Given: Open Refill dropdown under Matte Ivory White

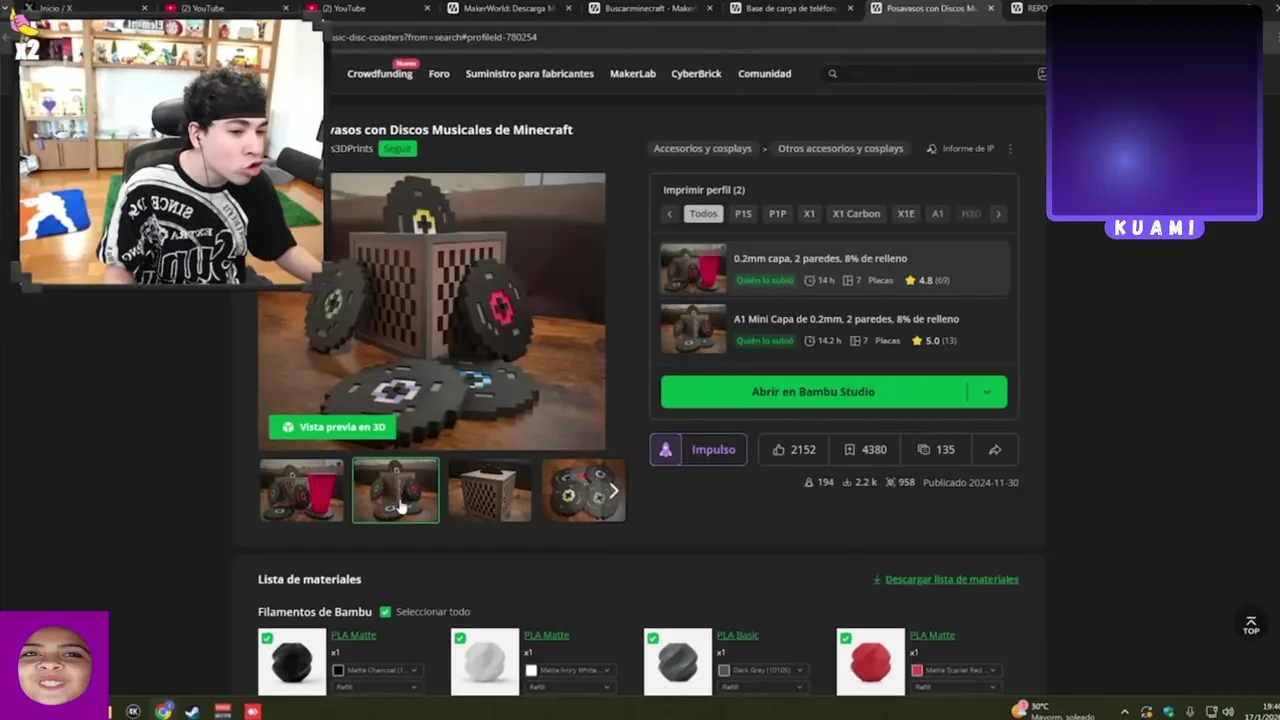Looking at the screenshot, I should click(x=569, y=687).
